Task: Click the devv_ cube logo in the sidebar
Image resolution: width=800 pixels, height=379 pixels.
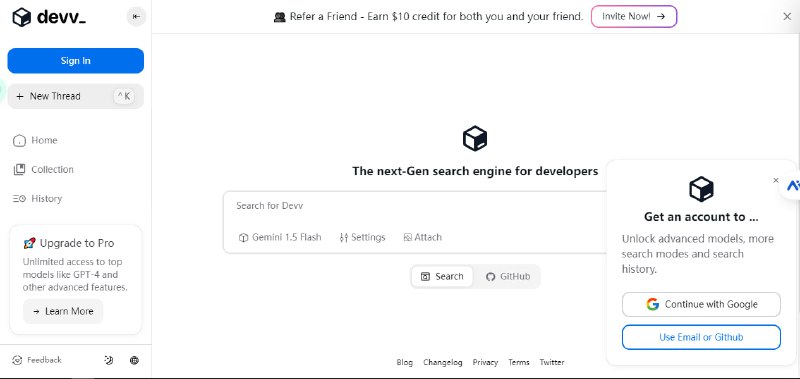Action: [21, 17]
